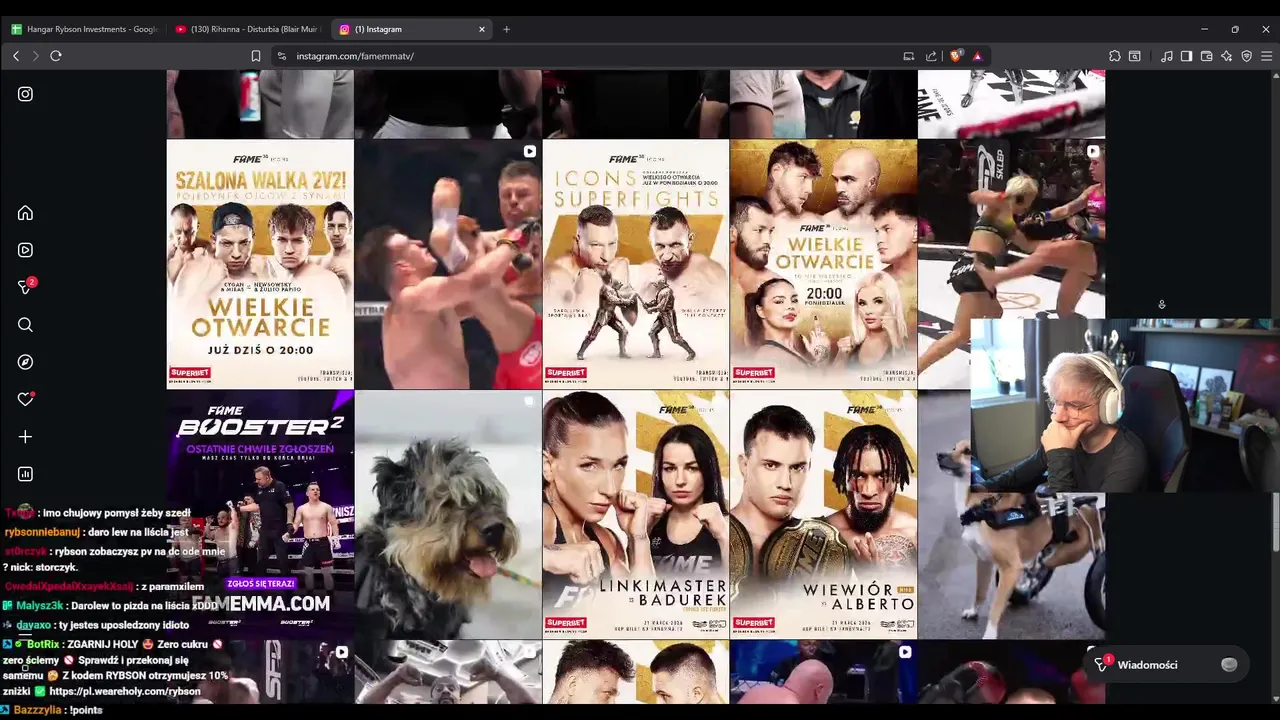Click Malysz3k username in chat
The width and height of the screenshot is (1280, 720).
pyautogui.click(x=40, y=606)
